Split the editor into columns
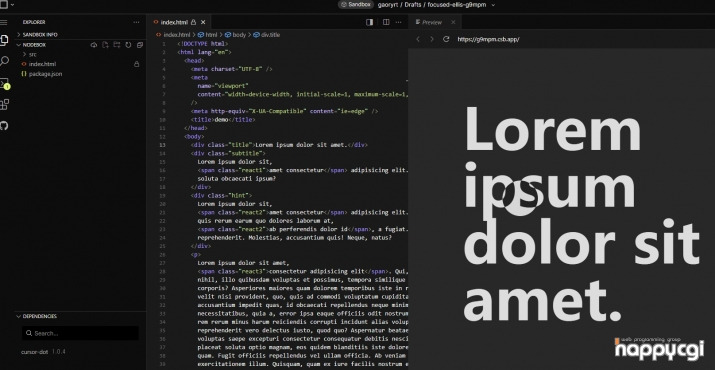This screenshot has width=715, height=370. click(386, 22)
